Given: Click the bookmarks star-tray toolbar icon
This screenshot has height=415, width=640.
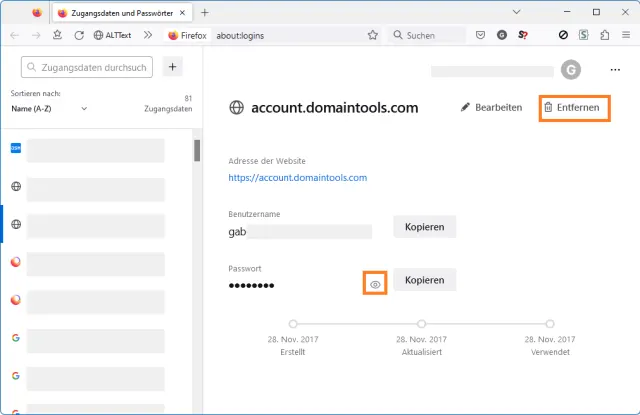Looking at the screenshot, I should (x=58, y=35).
